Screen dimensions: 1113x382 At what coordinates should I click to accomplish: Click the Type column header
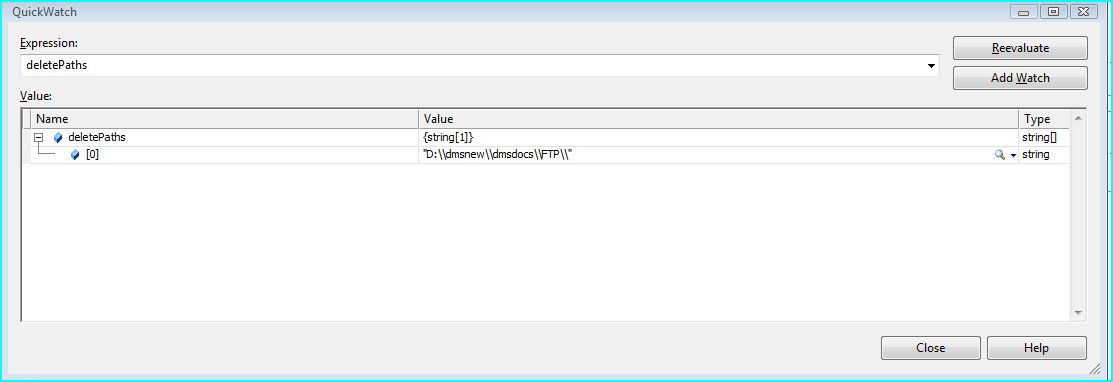pos(1043,119)
